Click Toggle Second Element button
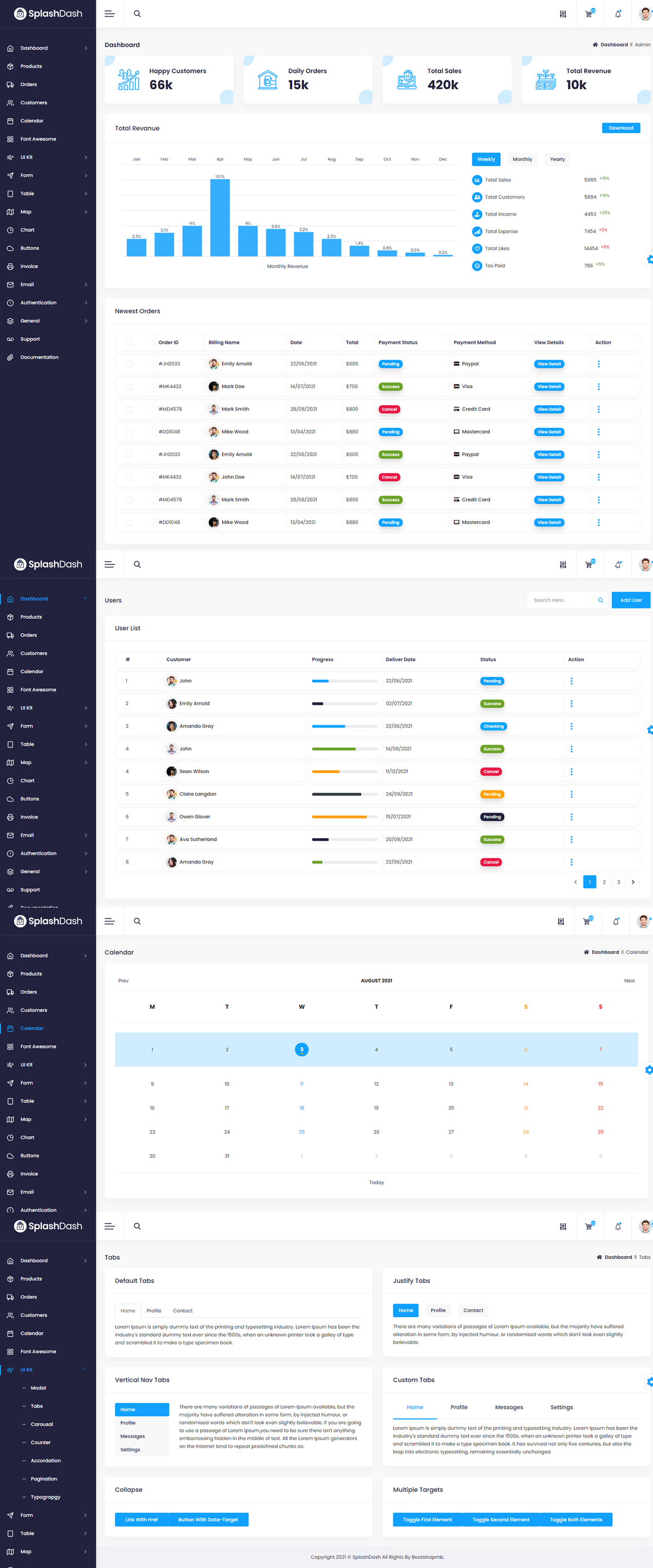 [501, 1519]
